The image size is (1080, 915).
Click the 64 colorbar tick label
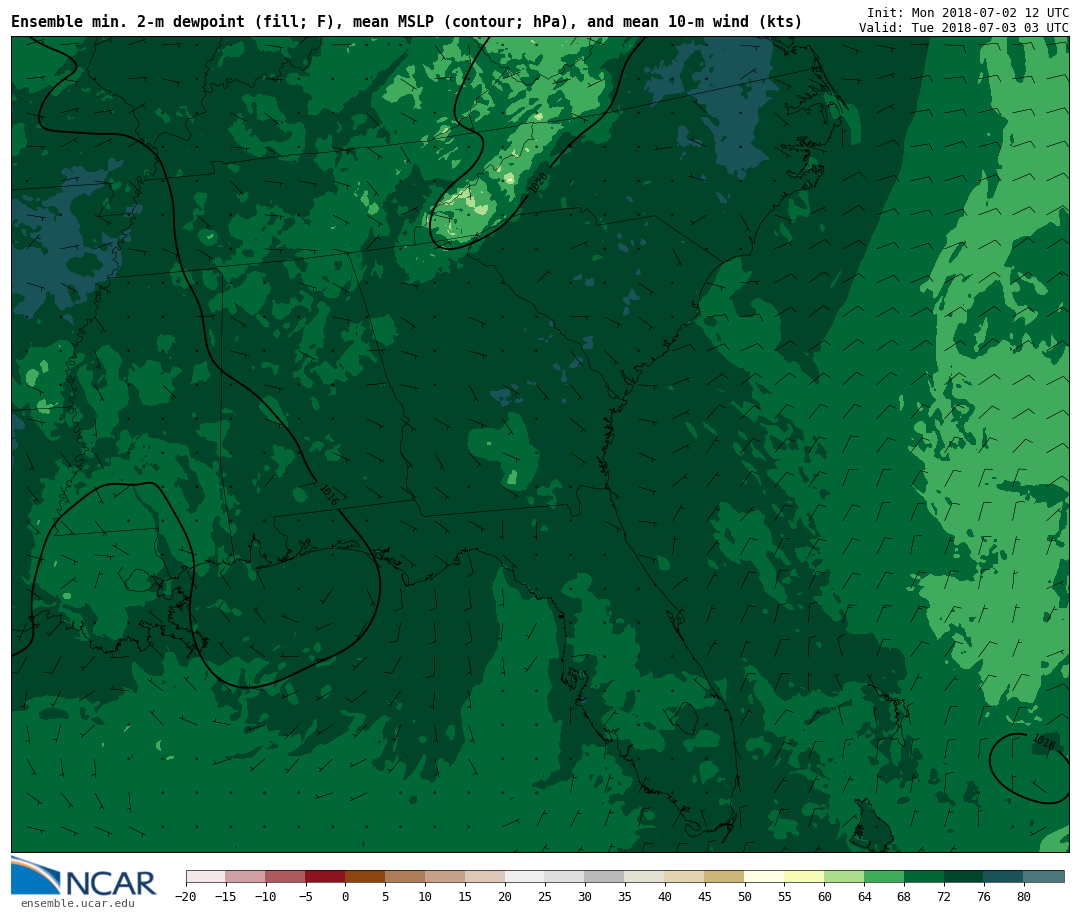pos(864,896)
